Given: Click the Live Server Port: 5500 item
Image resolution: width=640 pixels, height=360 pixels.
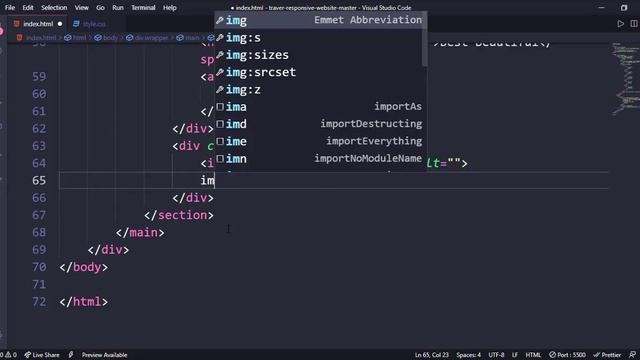Looking at the screenshot, I should click(x=567, y=355).
